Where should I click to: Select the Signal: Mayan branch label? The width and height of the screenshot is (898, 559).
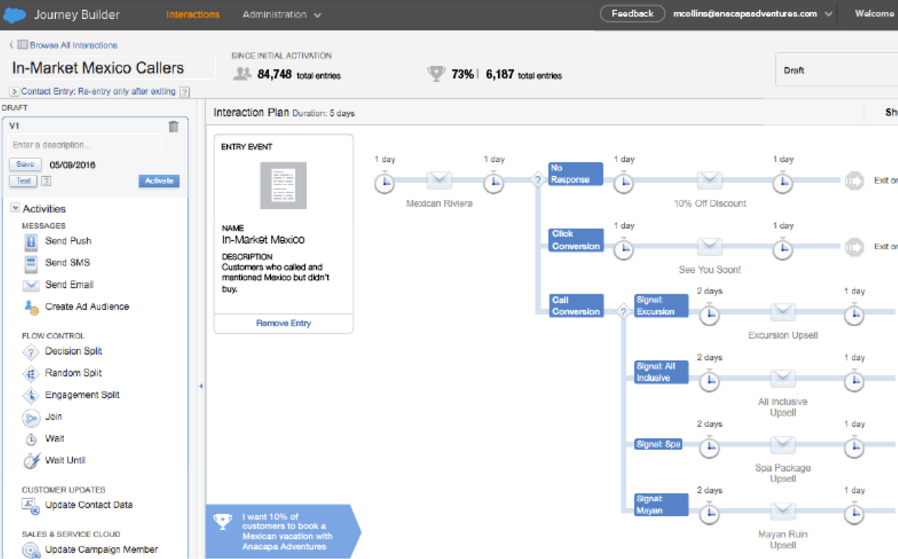pos(661,505)
